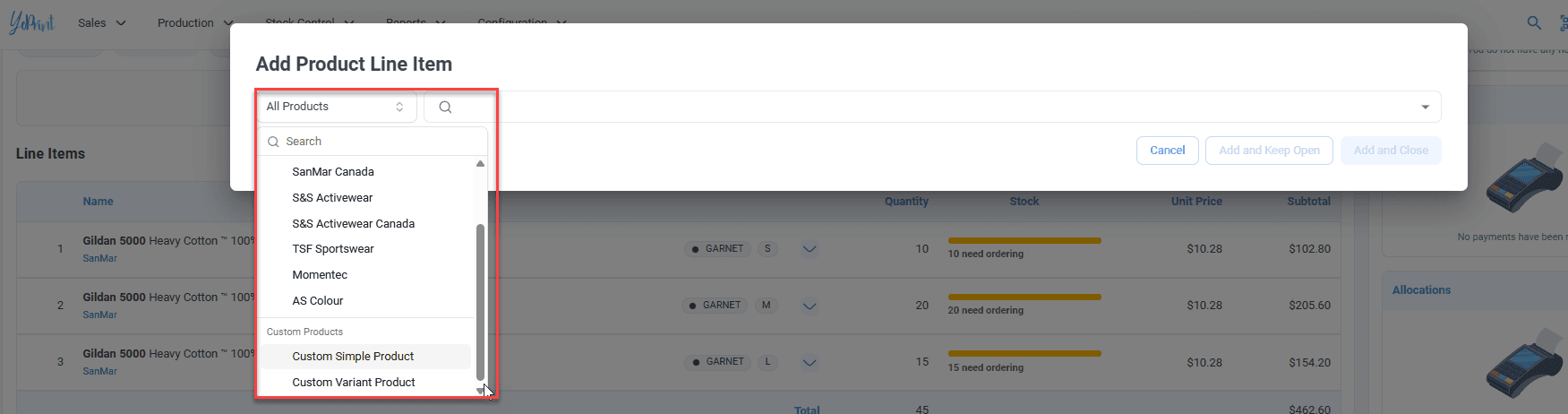Click the product search magnifier icon
This screenshot has width=1568, height=414.
445,108
